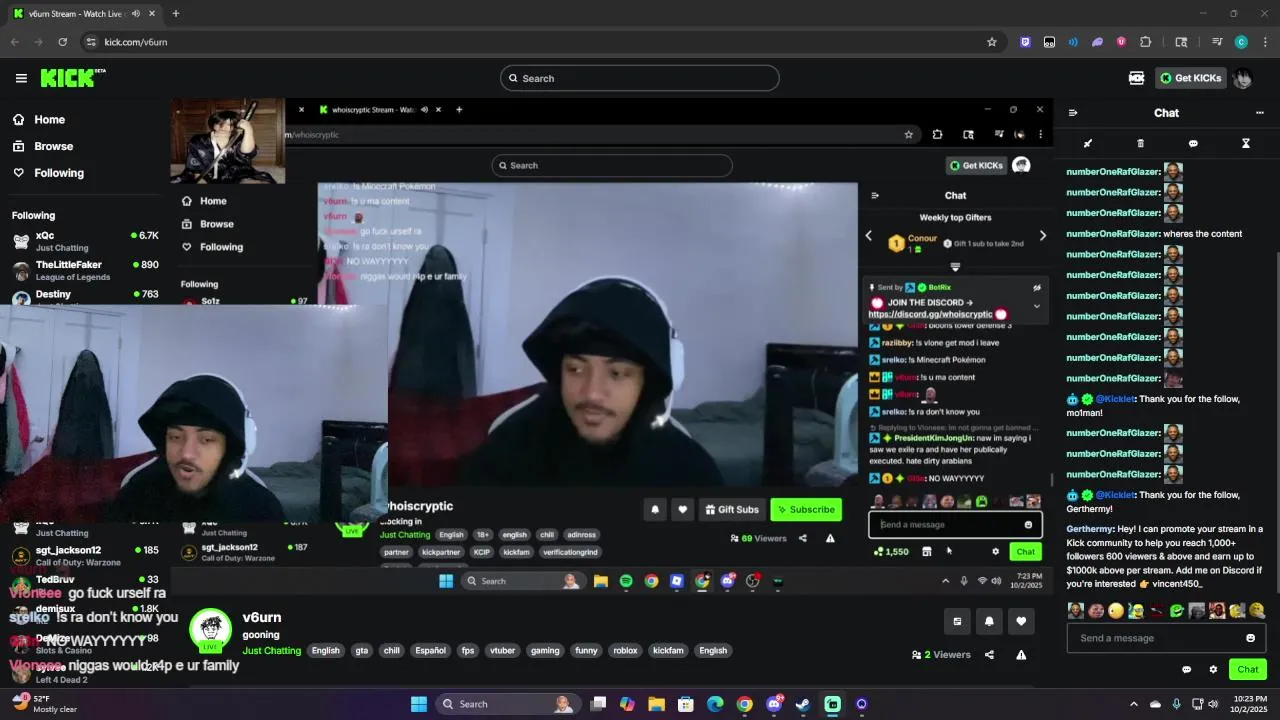1280x720 pixels.
Task: Click the Windows Start button
Action: (419, 704)
